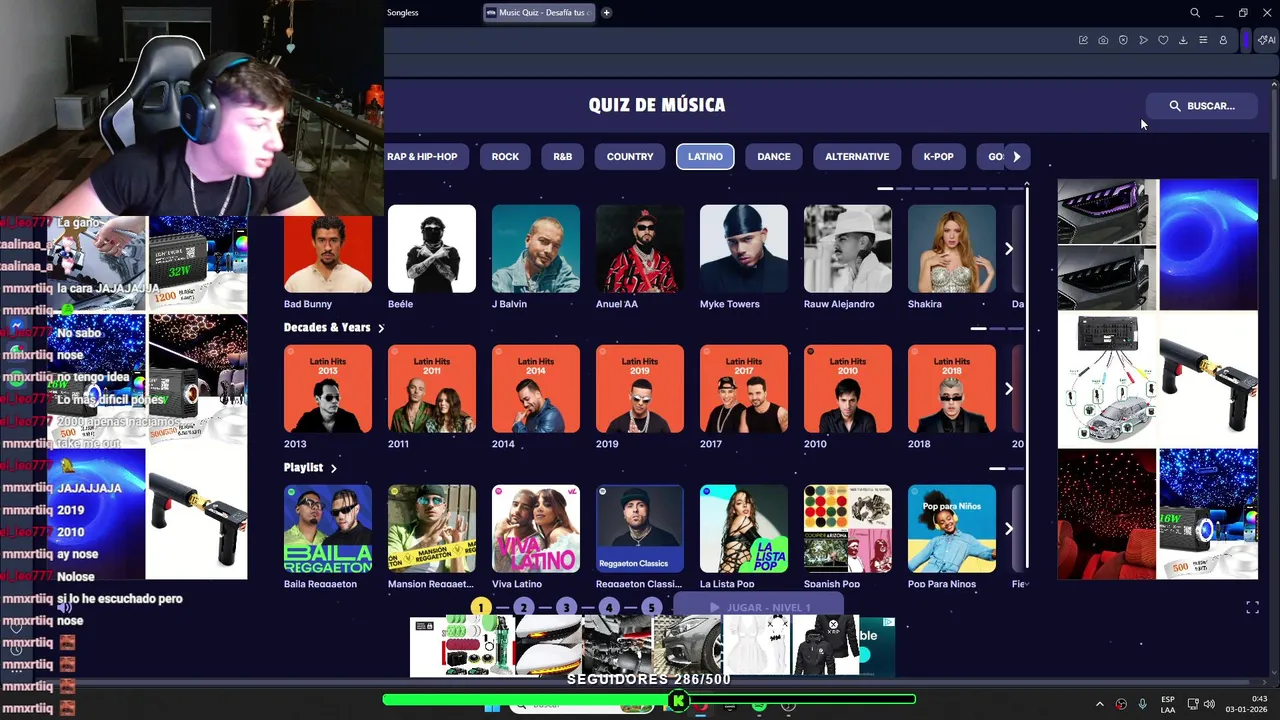The height and width of the screenshot is (720, 1280).
Task: Open the Latin Hits 2017 card
Action: coord(744,398)
